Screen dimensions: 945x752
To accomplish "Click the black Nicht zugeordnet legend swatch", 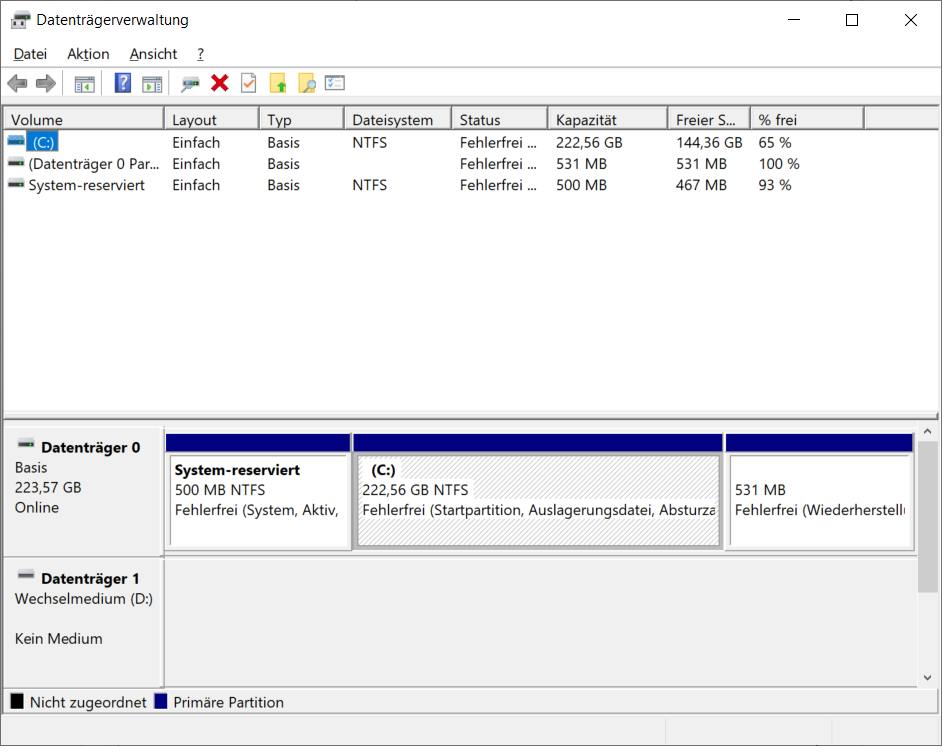I will point(17,701).
